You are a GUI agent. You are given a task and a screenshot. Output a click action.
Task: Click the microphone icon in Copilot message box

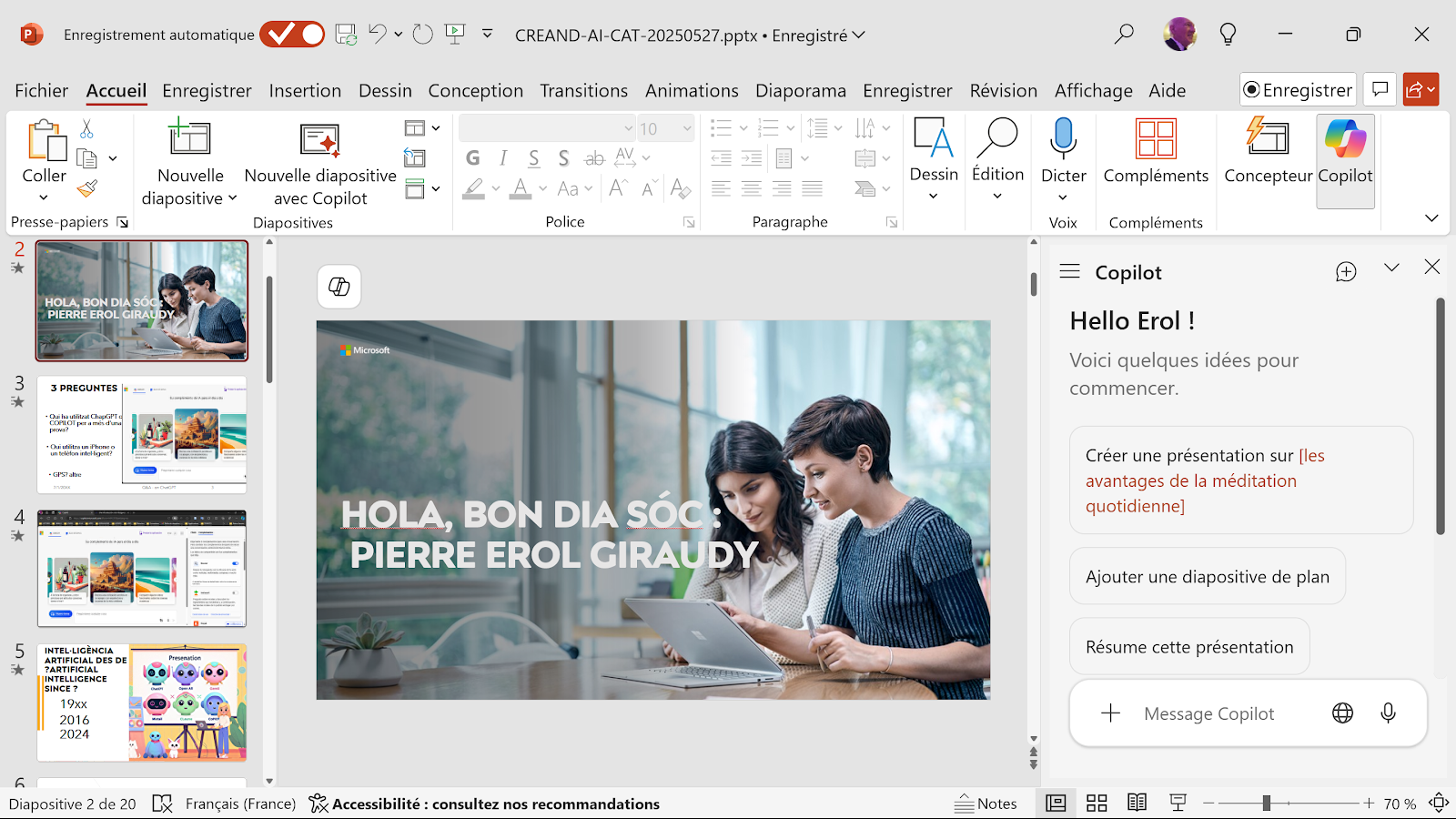point(1388,713)
